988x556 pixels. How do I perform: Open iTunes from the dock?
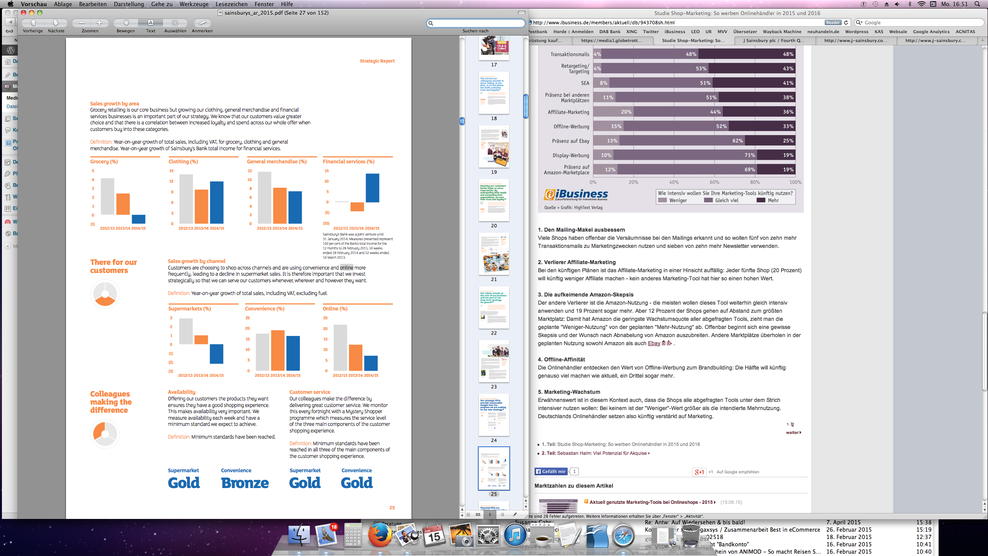515,535
